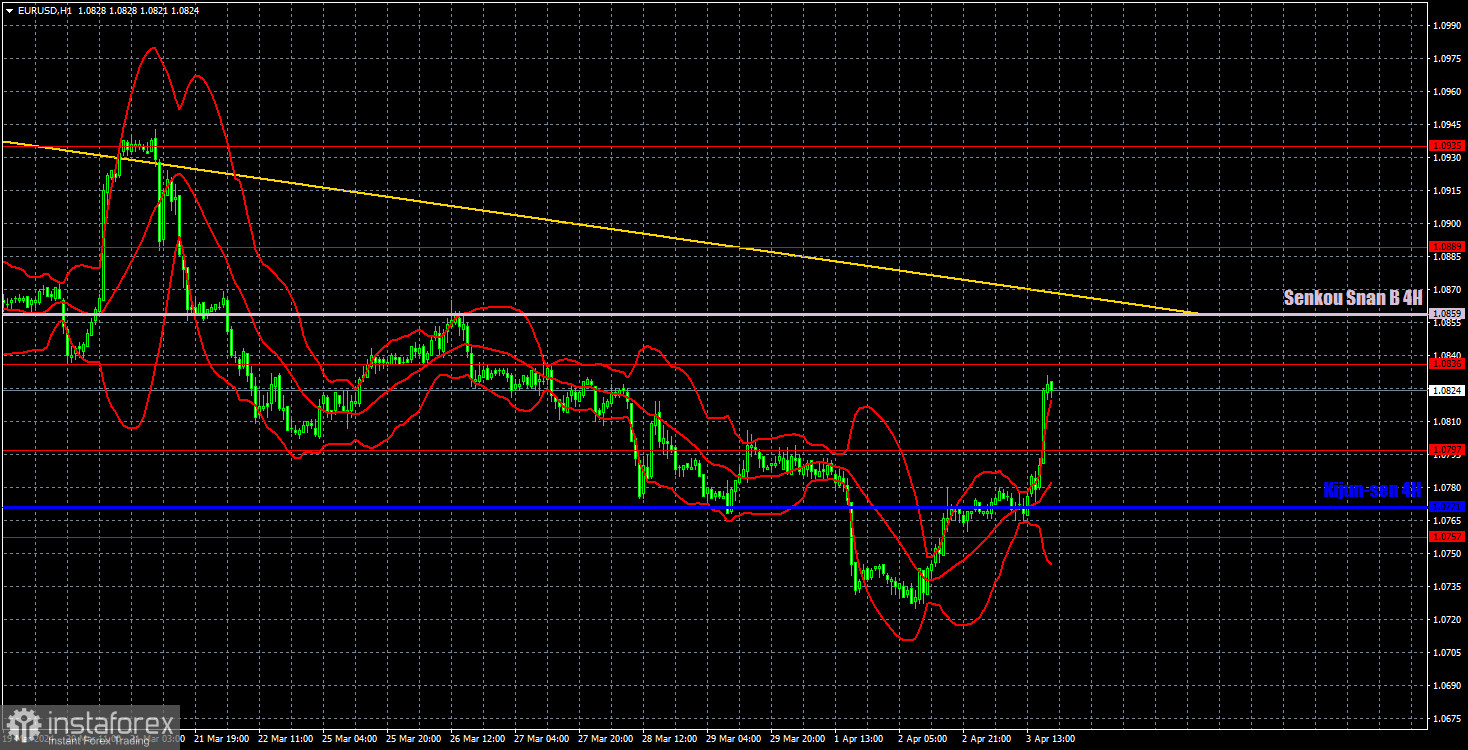Click the 1.0885 price axis label

click(x=1446, y=256)
